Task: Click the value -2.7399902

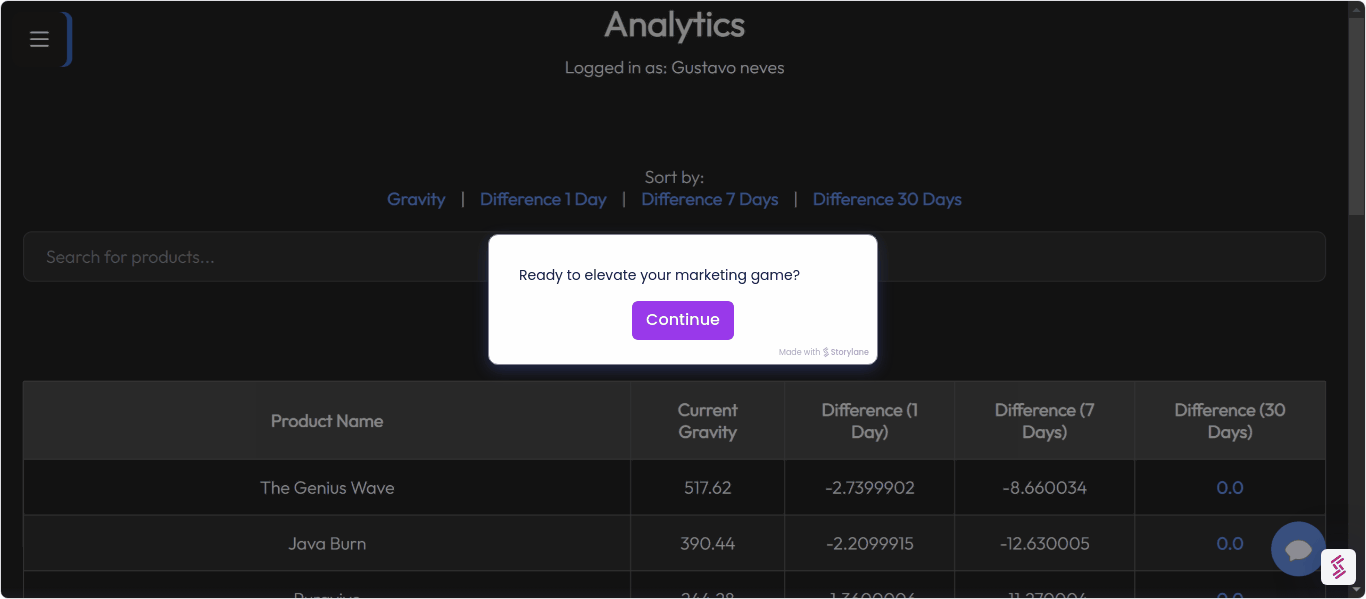Action: pos(870,488)
